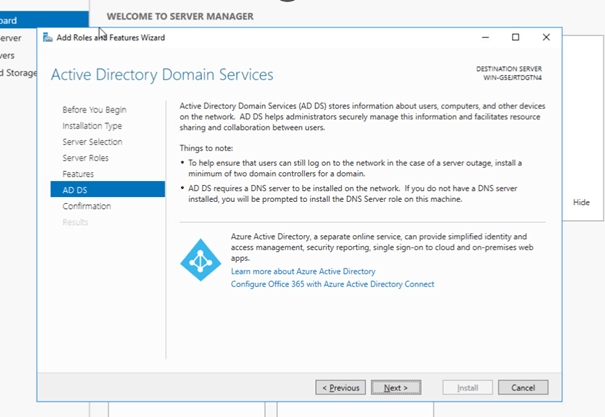Select the highlighted AD DS step
This screenshot has width=605, height=417.
(74, 189)
